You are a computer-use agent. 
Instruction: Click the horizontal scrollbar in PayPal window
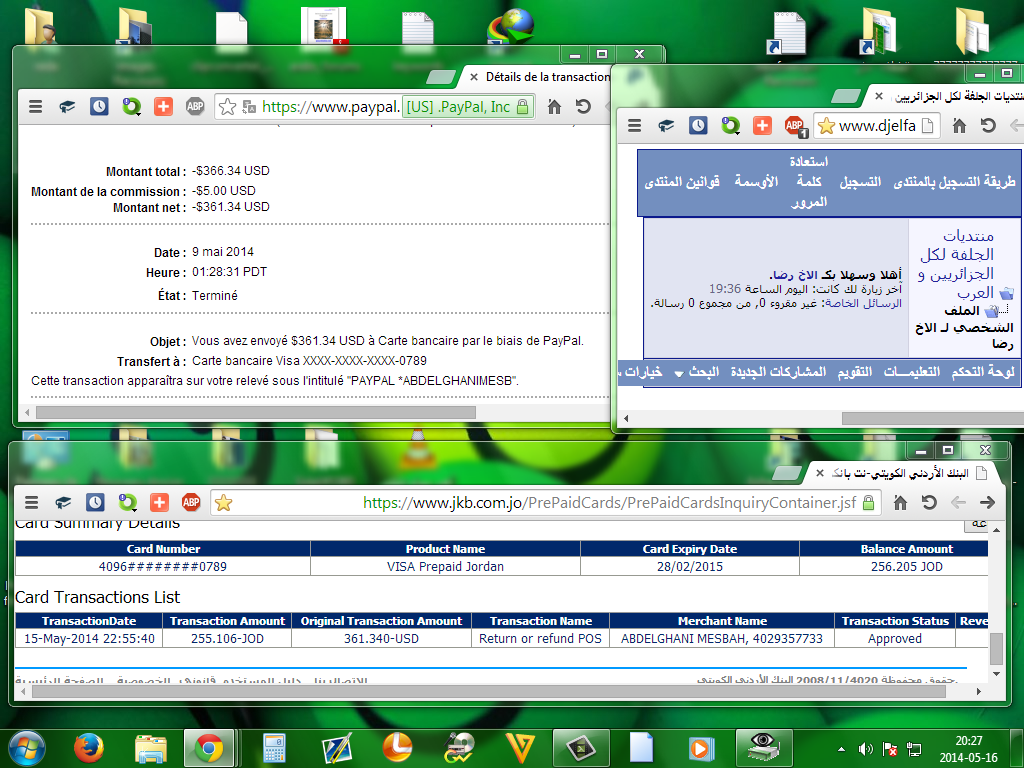pos(256,413)
